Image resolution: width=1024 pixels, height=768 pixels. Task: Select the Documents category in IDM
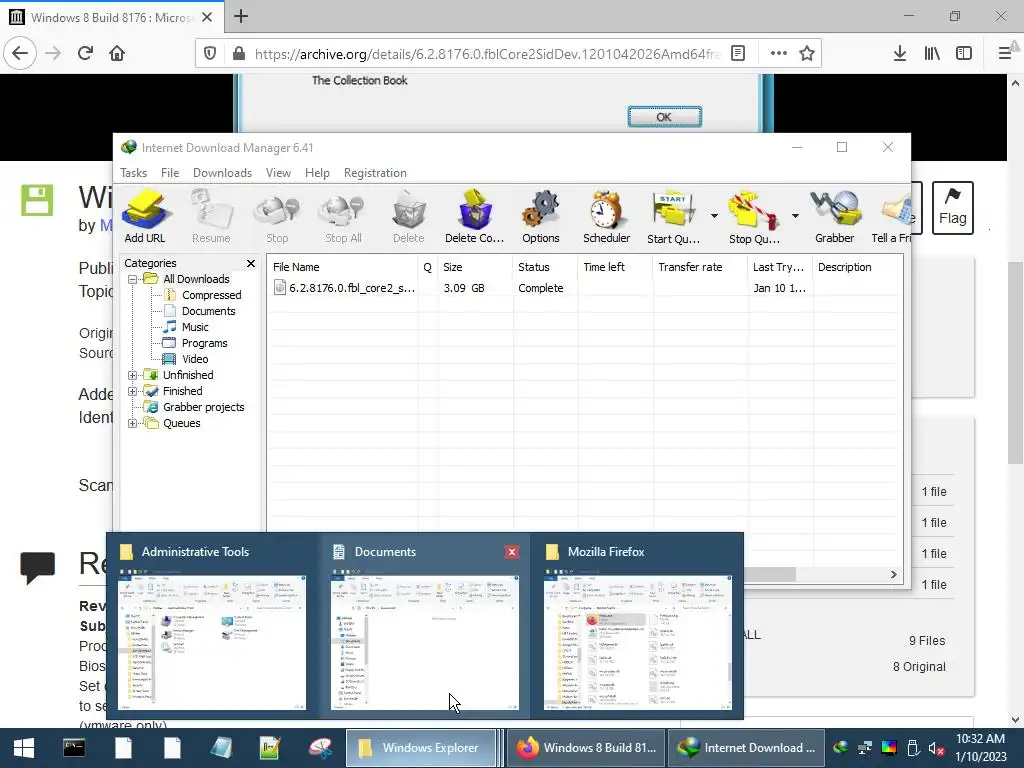(208, 311)
